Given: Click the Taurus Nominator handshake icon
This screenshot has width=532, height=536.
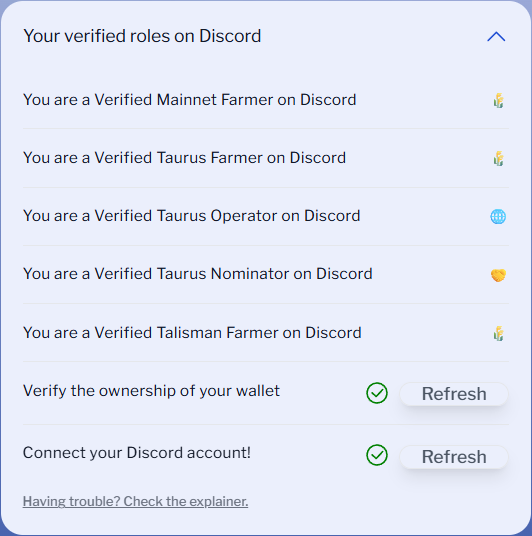Looking at the screenshot, I should pos(498,275).
